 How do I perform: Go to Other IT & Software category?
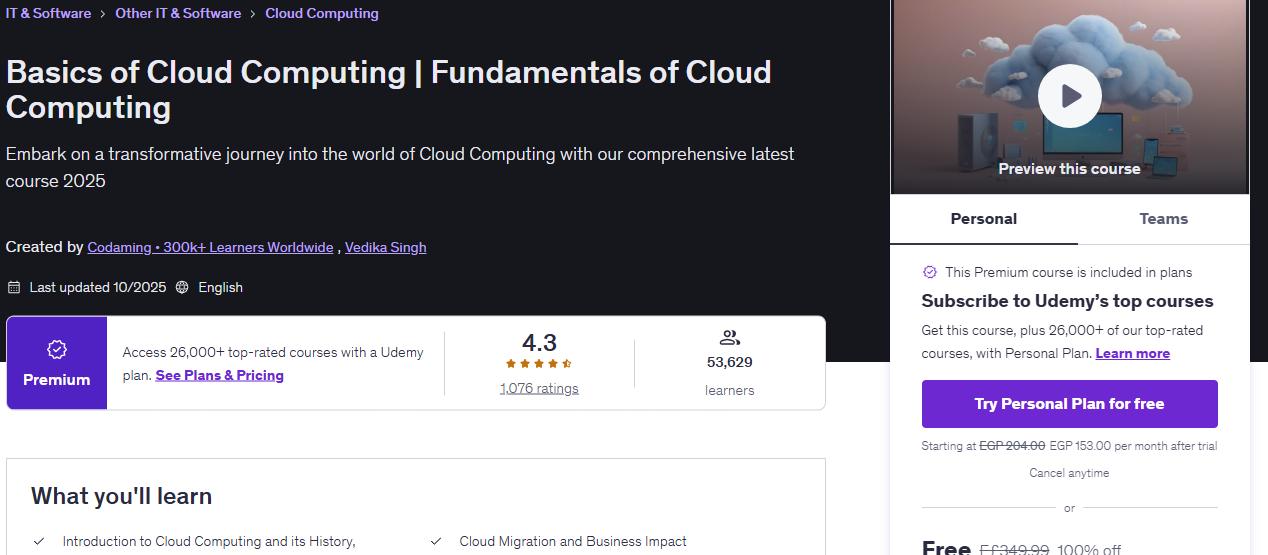pos(178,13)
